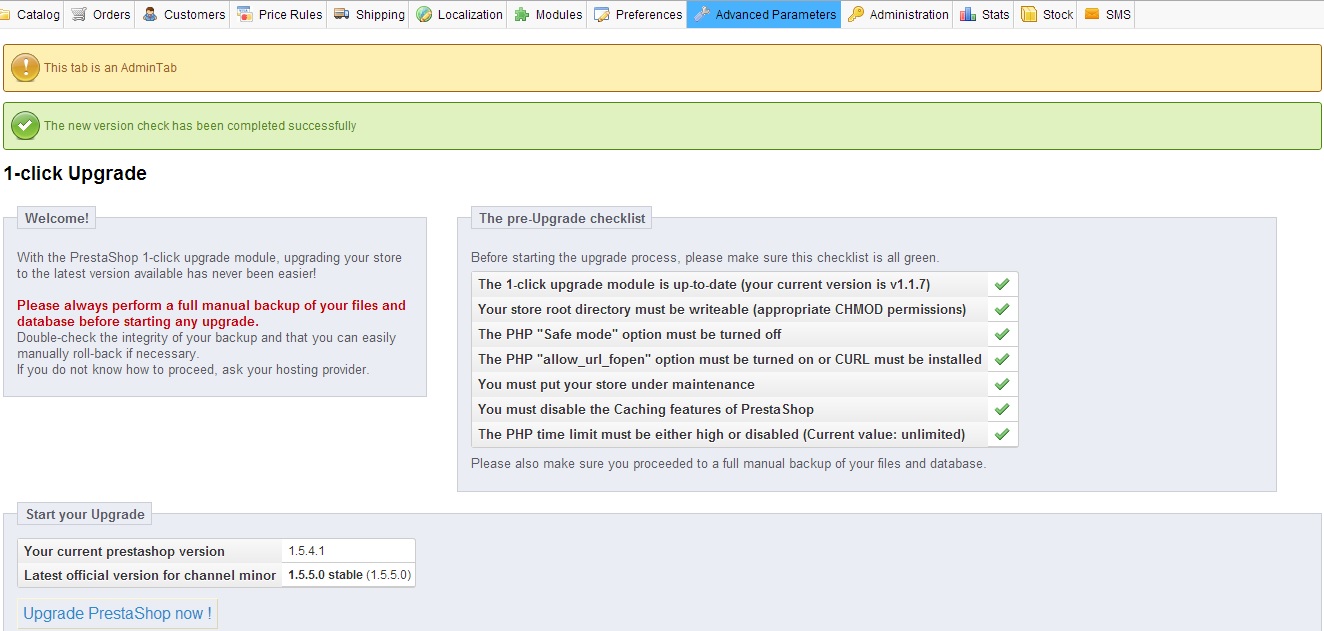Click the ask your hosting provider sentence

tap(193, 369)
